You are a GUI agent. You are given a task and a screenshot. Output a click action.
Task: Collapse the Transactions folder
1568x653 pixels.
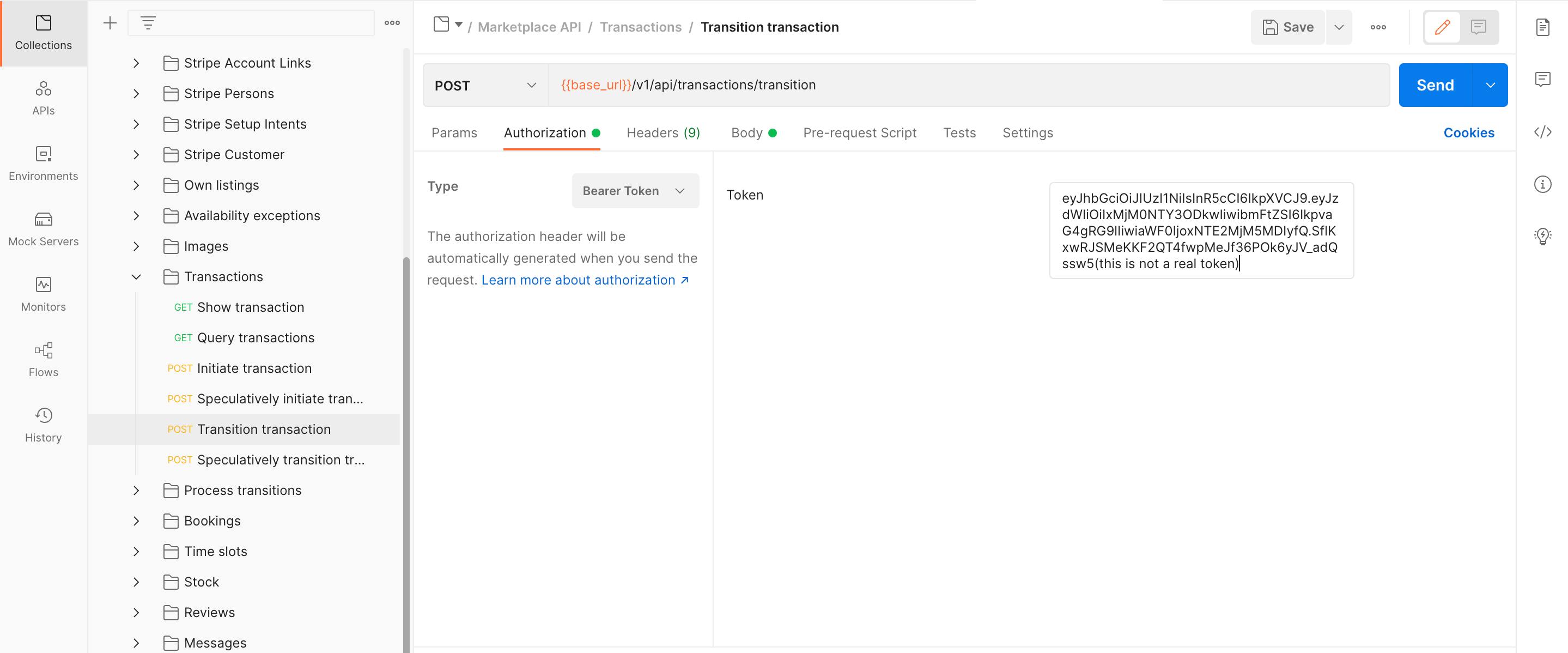click(136, 276)
